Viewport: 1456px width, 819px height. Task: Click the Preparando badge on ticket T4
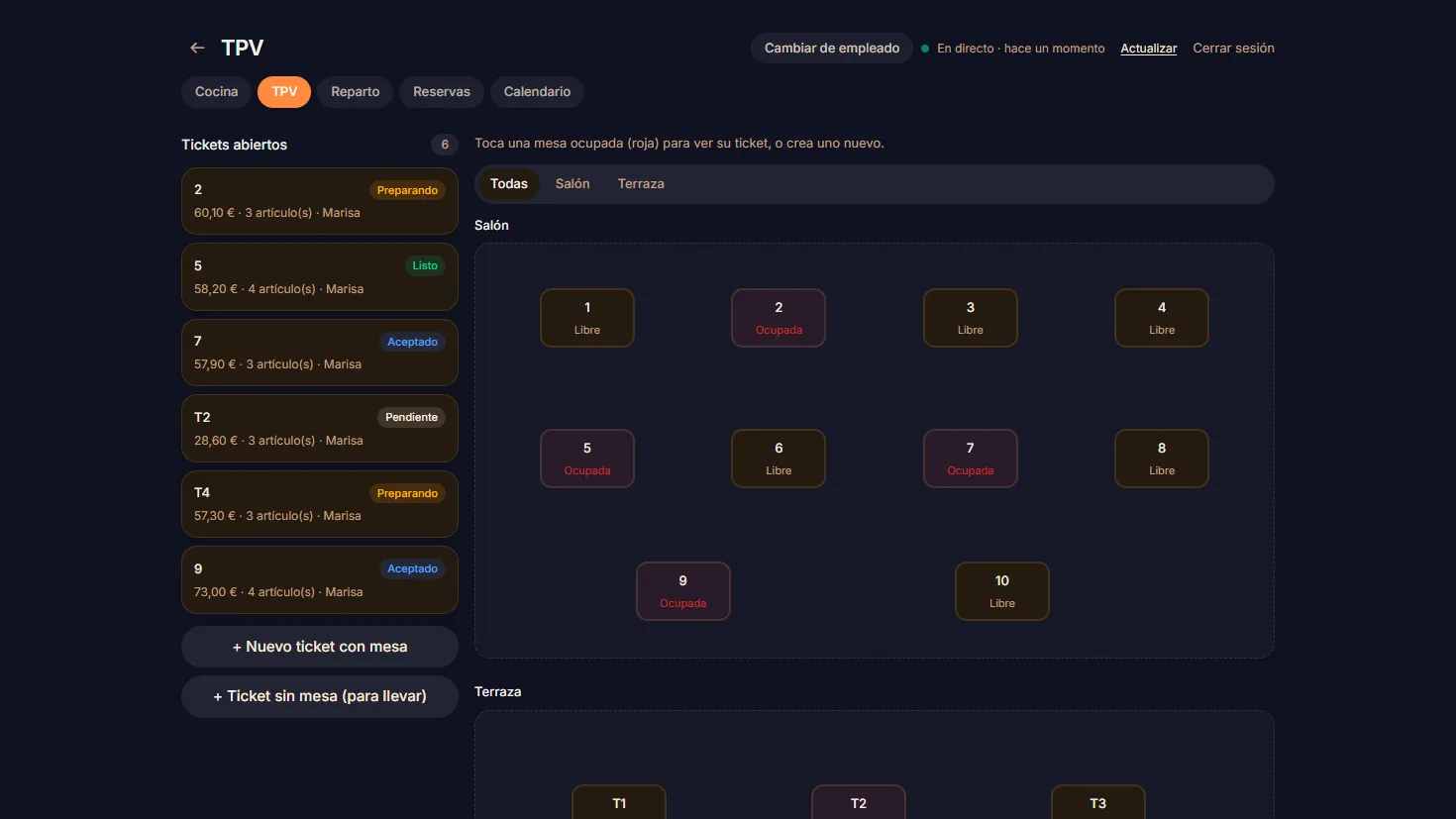click(407, 493)
